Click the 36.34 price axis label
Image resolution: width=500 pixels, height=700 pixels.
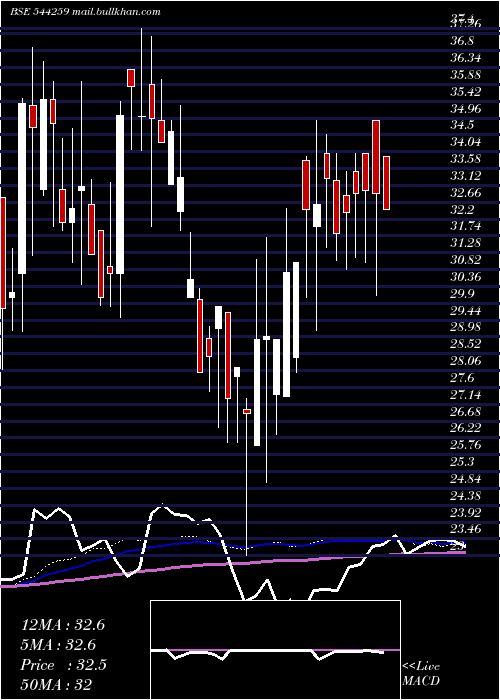click(466, 58)
